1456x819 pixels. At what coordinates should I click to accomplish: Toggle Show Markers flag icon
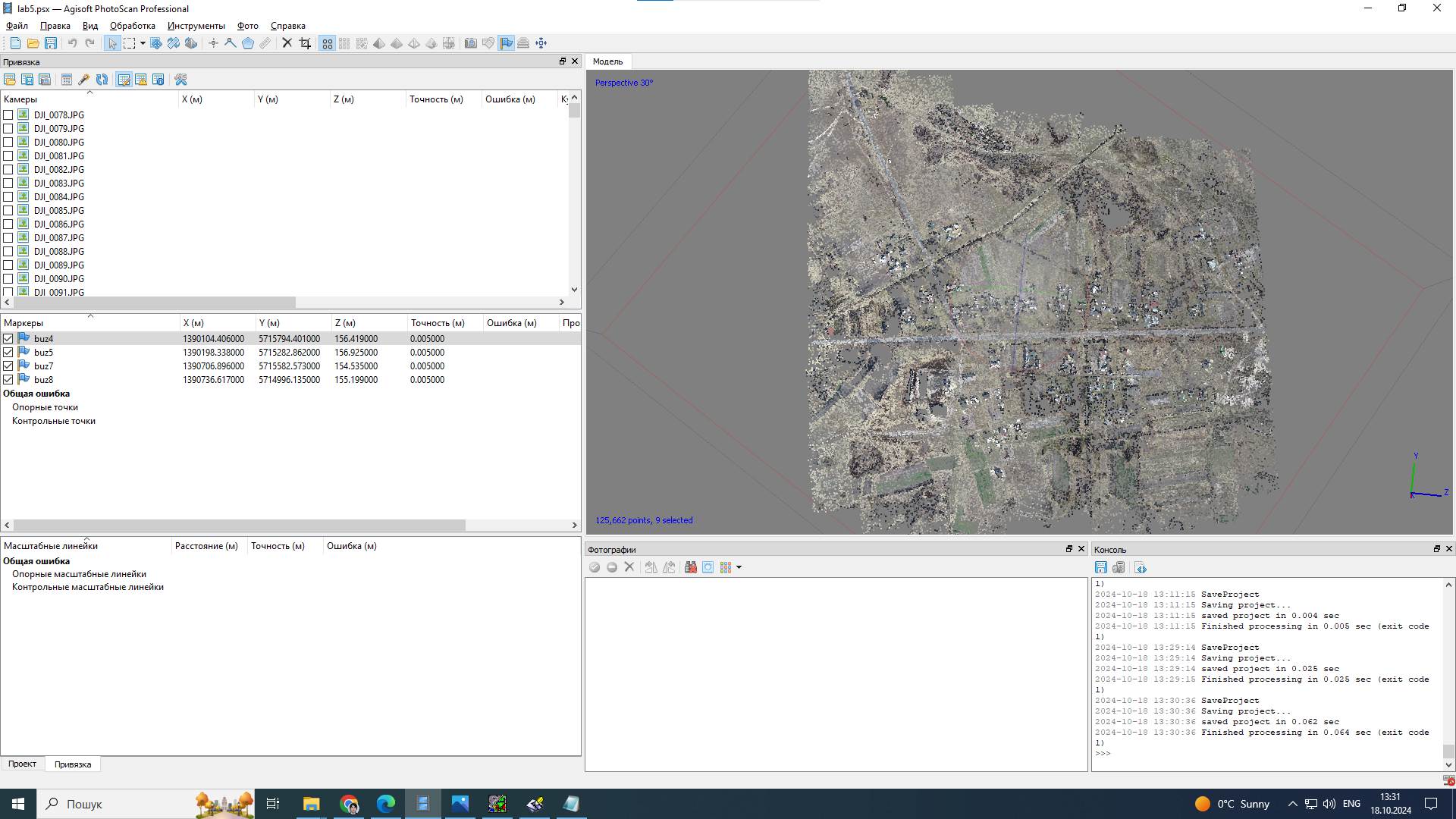pos(506,43)
